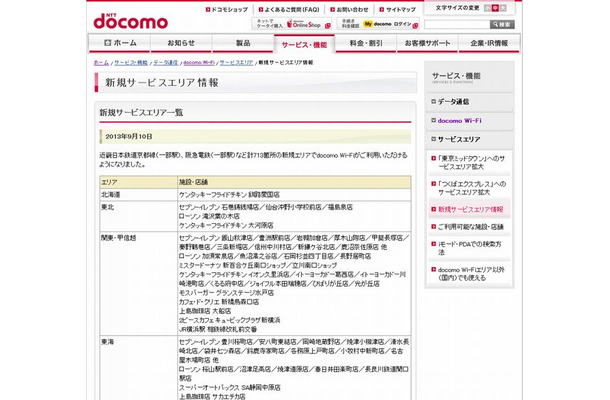Image resolution: width=610 pixels, height=400 pixels.
Task: Click the 上島珈琲店 大船店 entry
Action: (x=205, y=311)
